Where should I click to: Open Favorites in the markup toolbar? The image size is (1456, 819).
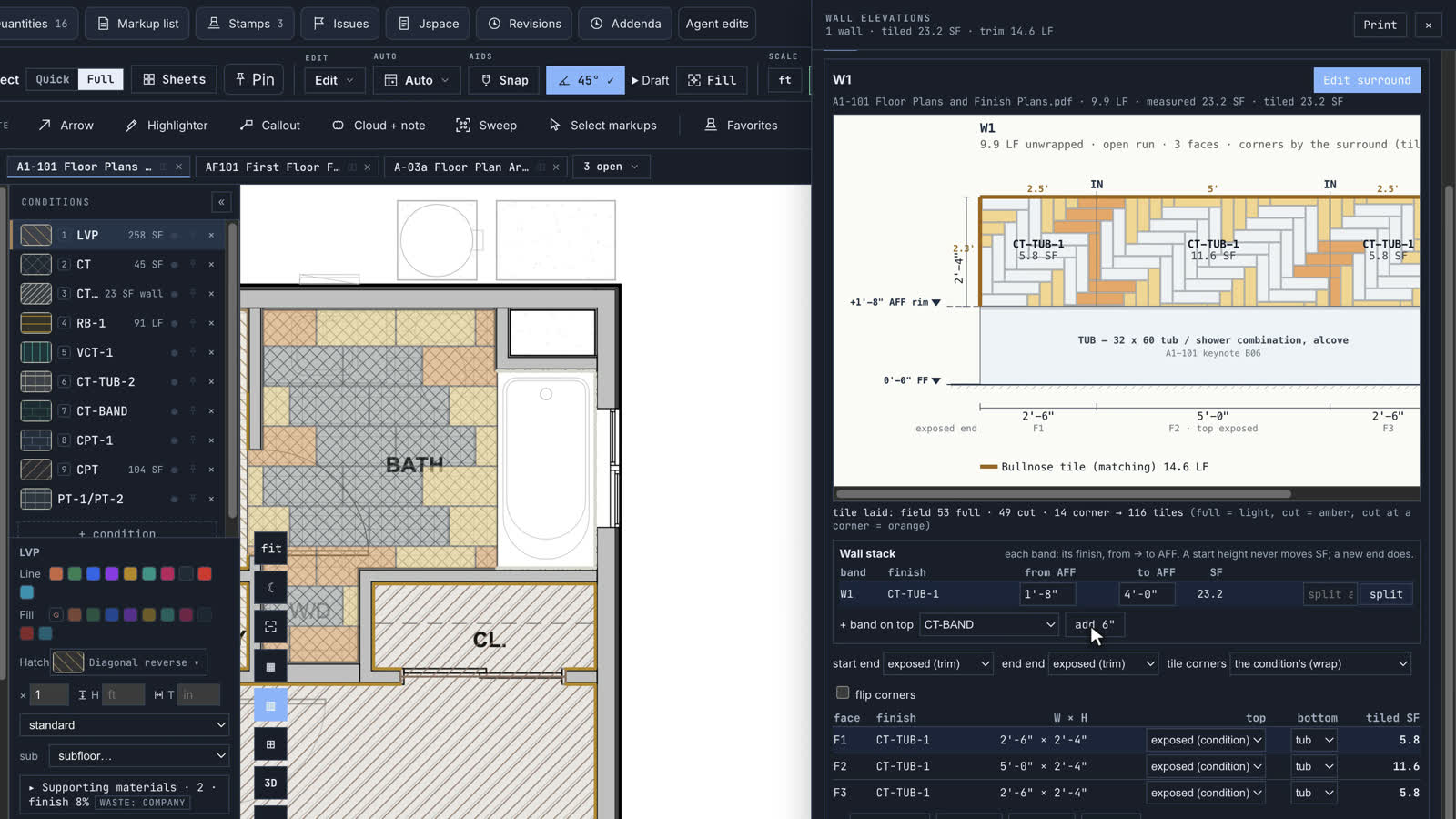pyautogui.click(x=741, y=126)
